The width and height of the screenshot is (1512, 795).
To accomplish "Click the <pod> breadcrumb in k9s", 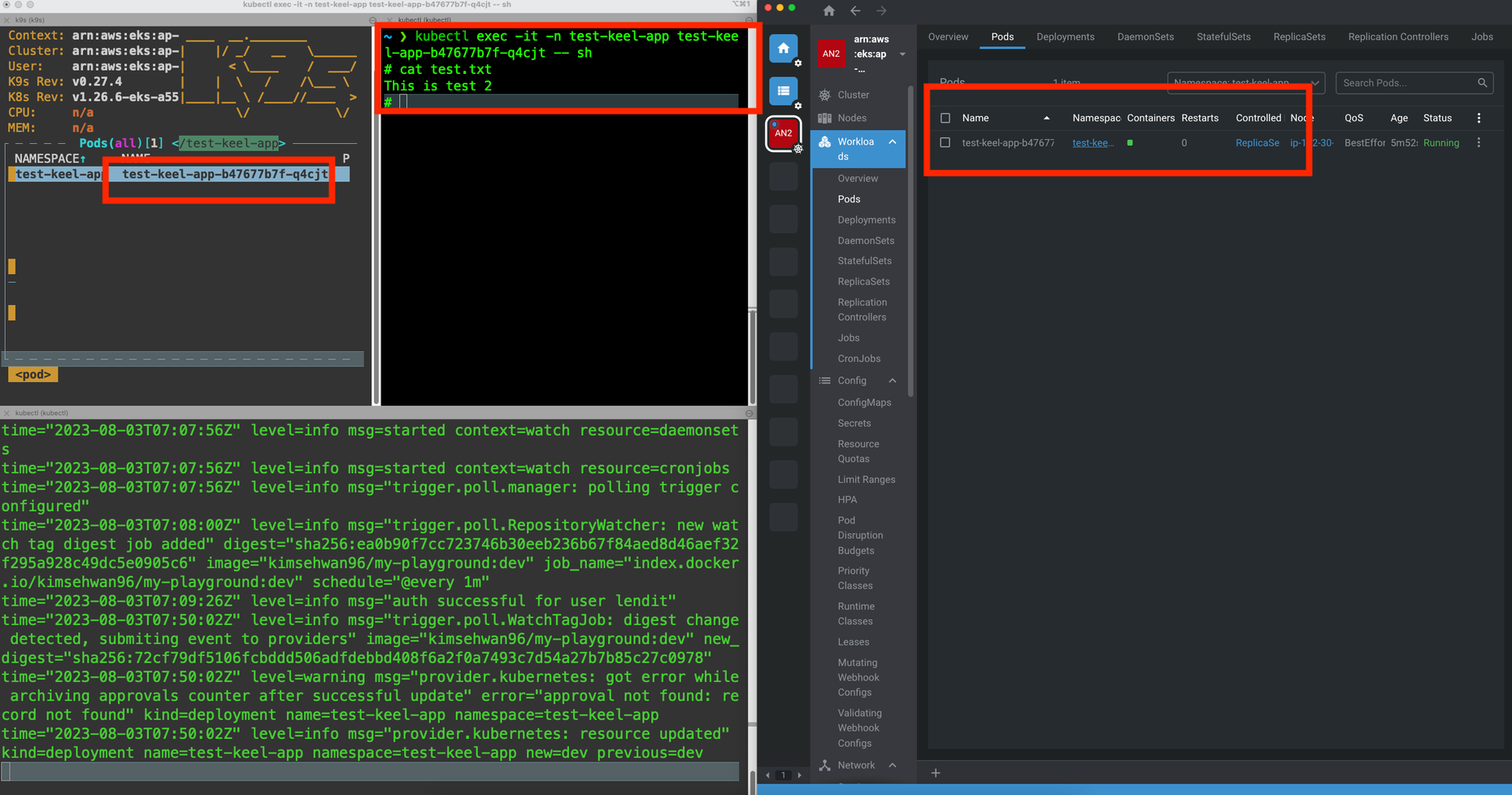I will click(33, 375).
